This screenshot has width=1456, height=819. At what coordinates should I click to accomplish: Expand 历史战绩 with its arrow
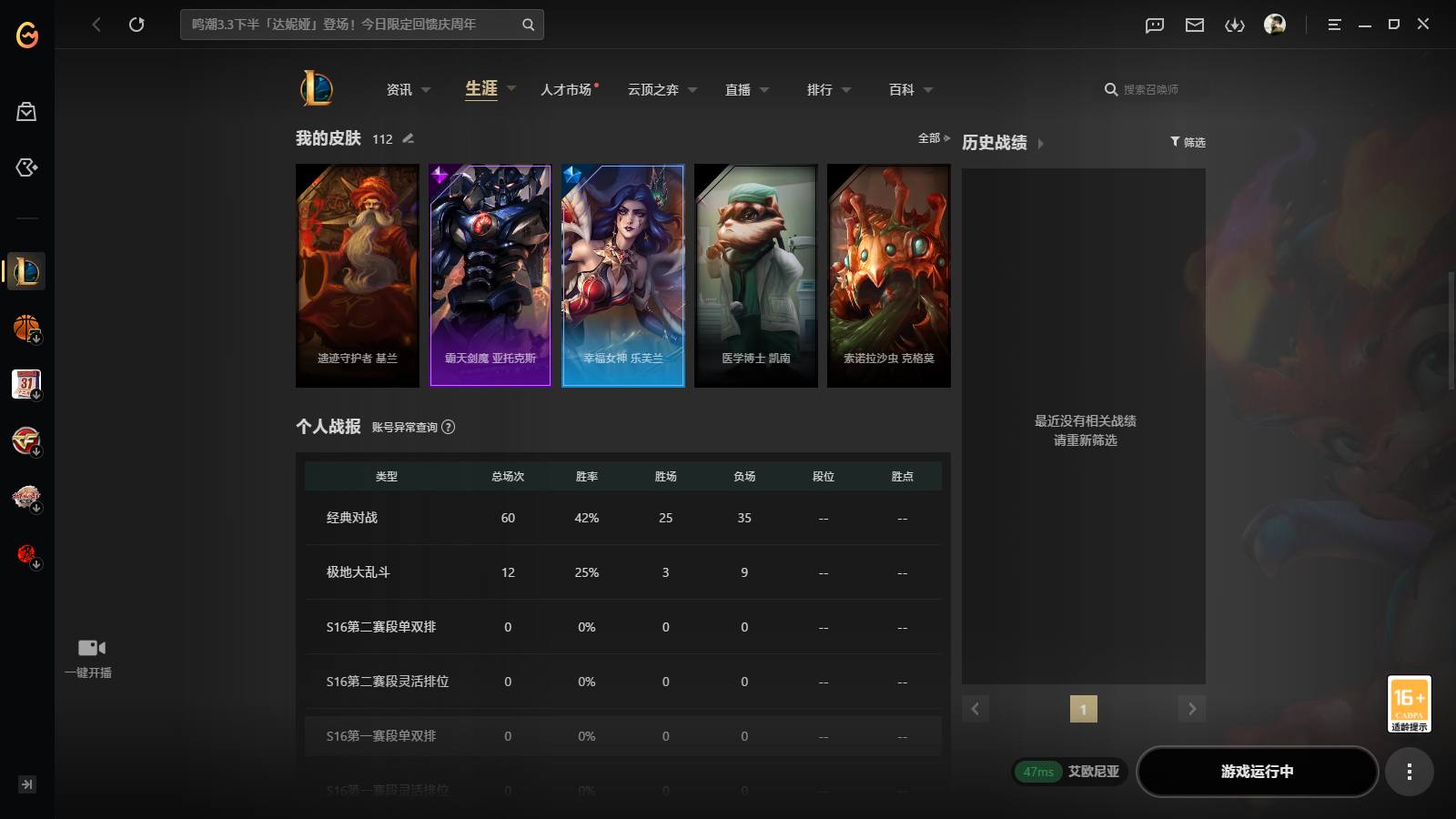pyautogui.click(x=1040, y=144)
